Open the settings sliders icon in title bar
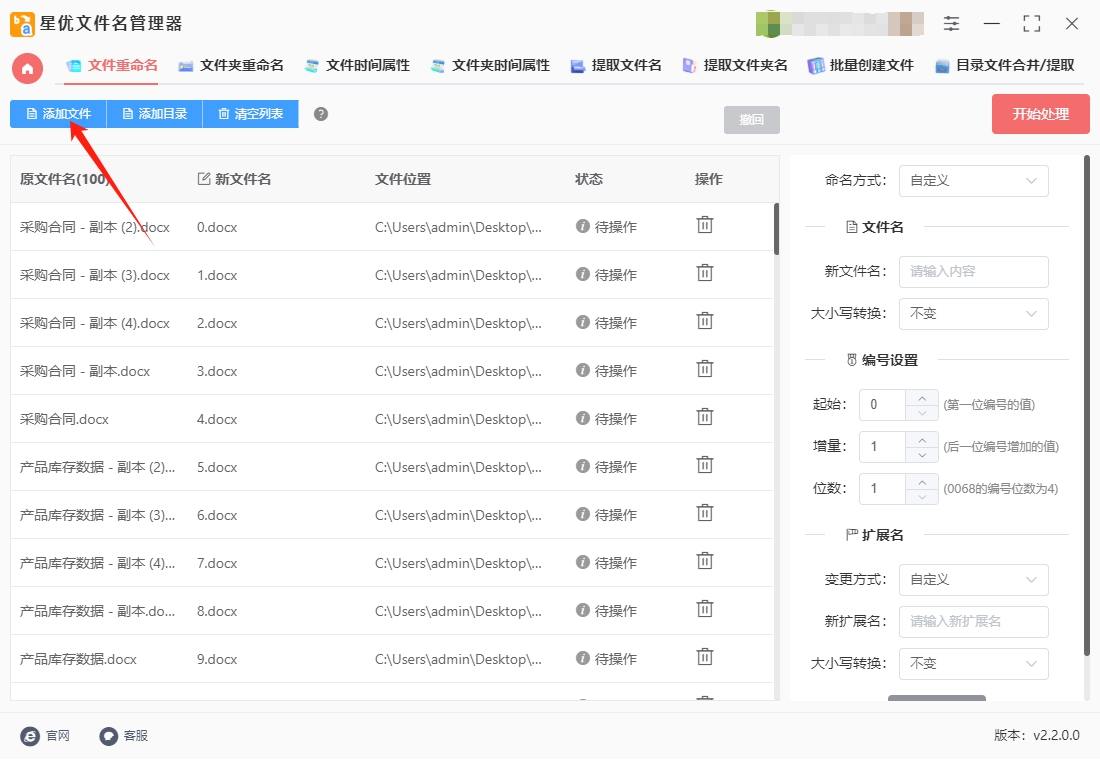Image resolution: width=1100 pixels, height=760 pixels. pos(951,23)
